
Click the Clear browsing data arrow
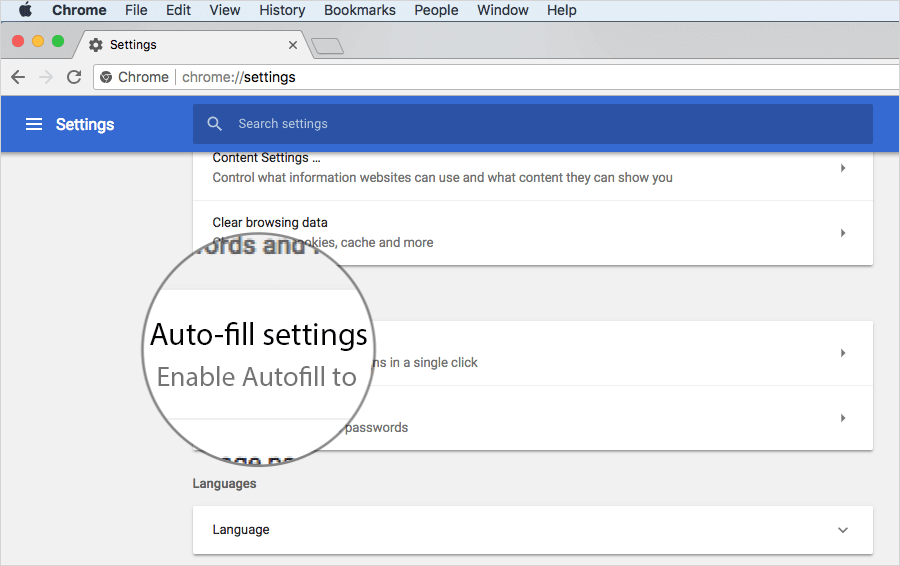(x=843, y=233)
